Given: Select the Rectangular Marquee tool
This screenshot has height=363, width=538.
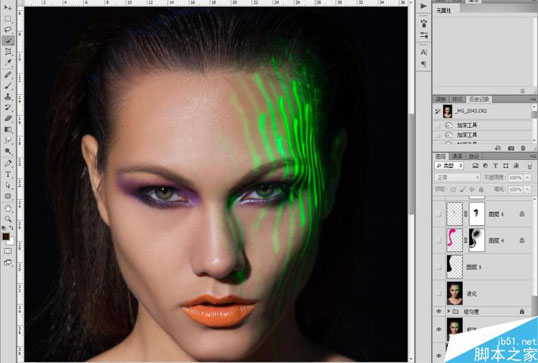Looking at the screenshot, I should pyautogui.click(x=8, y=19).
